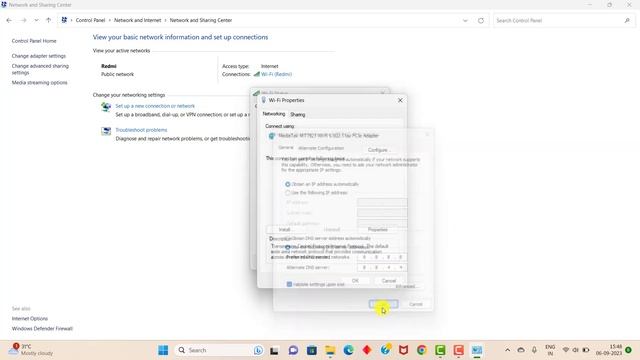The height and width of the screenshot is (360, 640).
Task: Click the taskbar Search box
Action: pos(220,350)
